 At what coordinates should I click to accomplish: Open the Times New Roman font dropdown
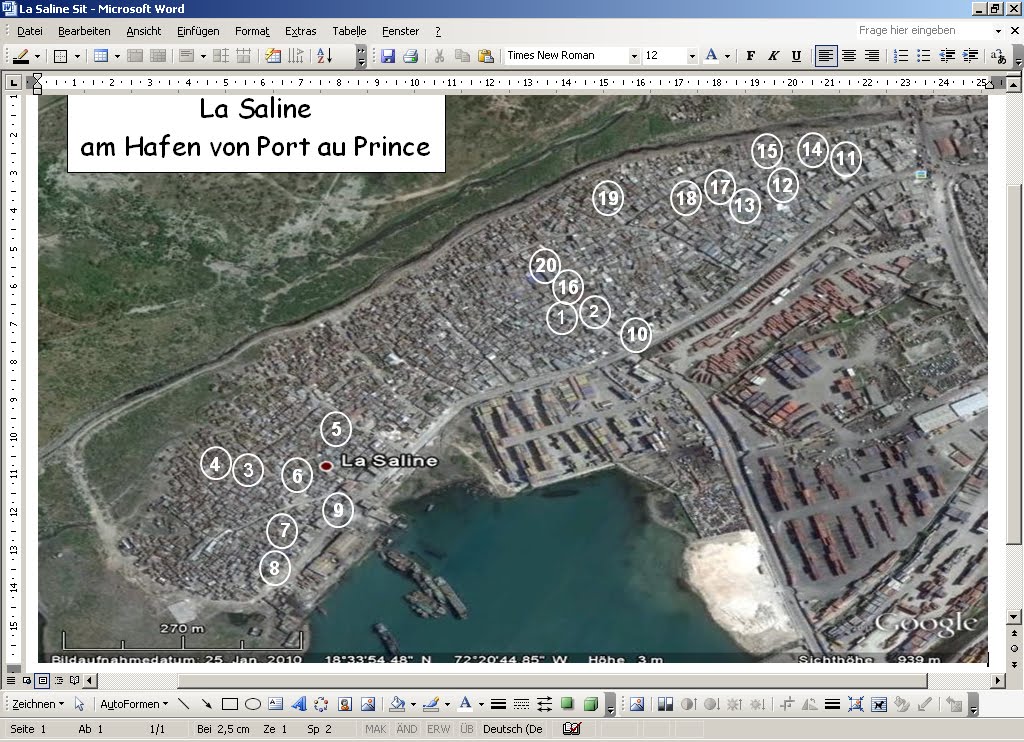(x=634, y=56)
